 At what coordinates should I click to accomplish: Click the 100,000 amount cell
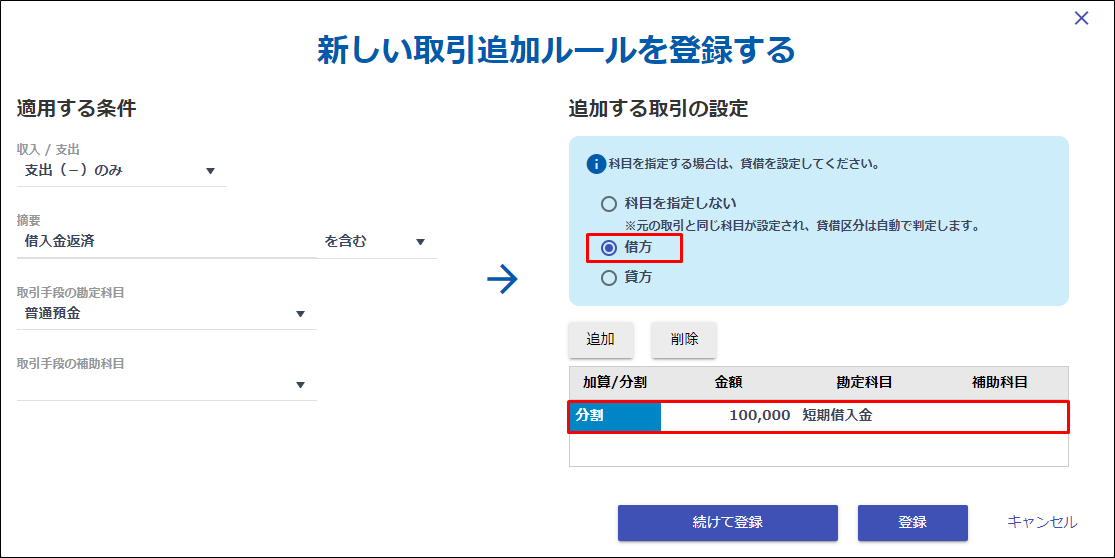tap(759, 416)
